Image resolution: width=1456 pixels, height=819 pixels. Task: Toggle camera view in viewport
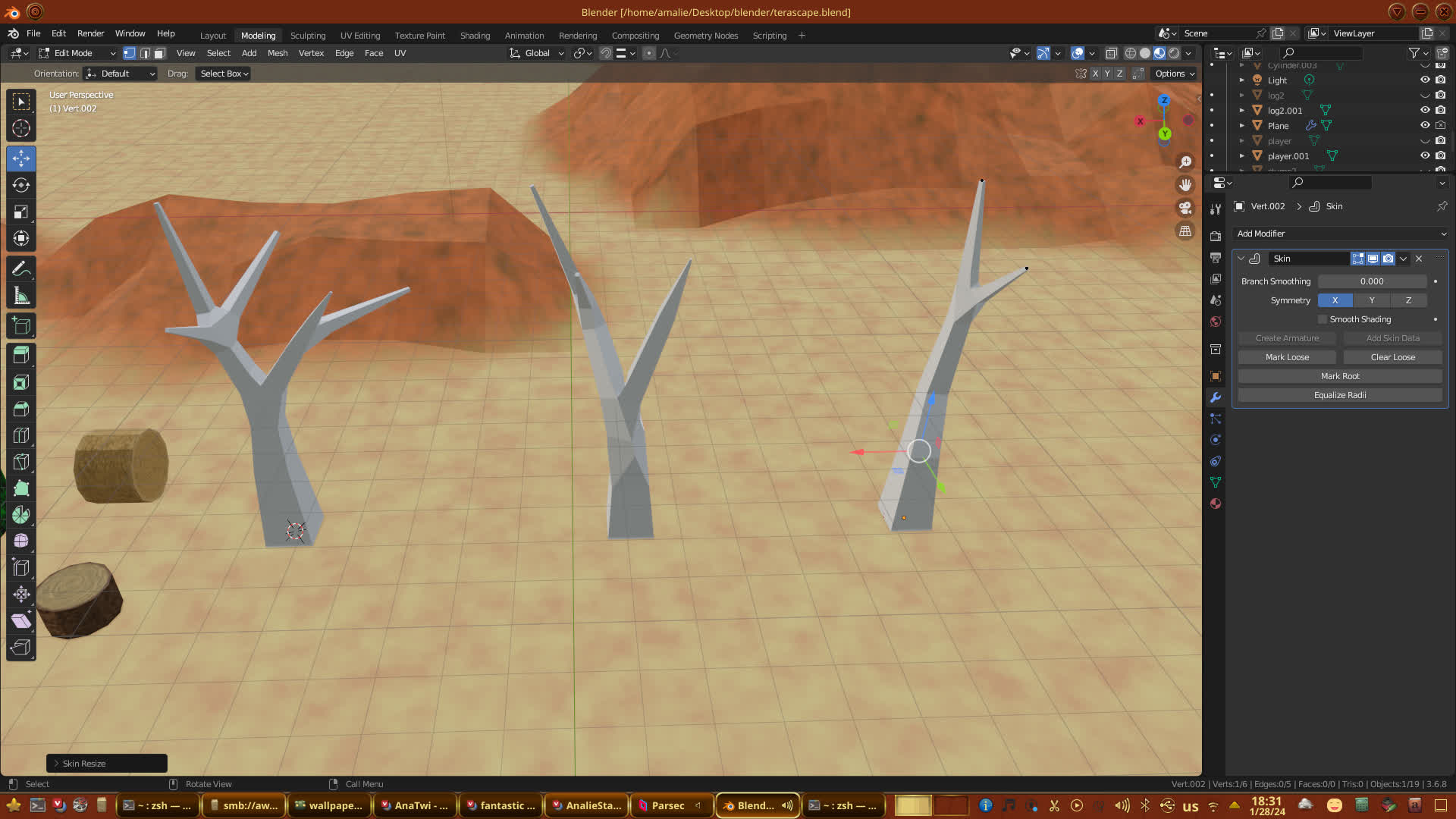tap(1185, 208)
